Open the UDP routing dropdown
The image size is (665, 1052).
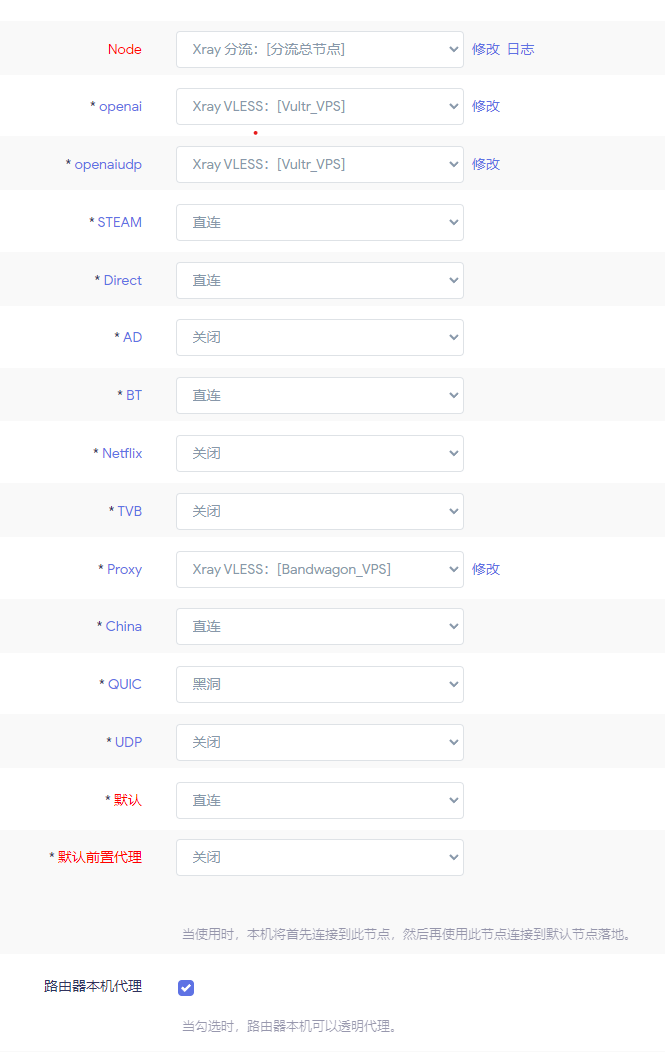319,742
